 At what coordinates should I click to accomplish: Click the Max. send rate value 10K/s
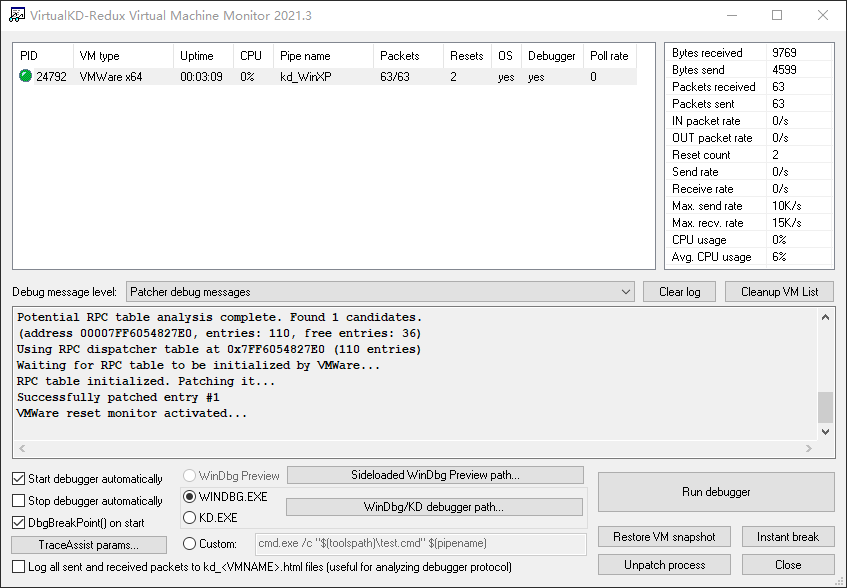pyautogui.click(x=787, y=206)
